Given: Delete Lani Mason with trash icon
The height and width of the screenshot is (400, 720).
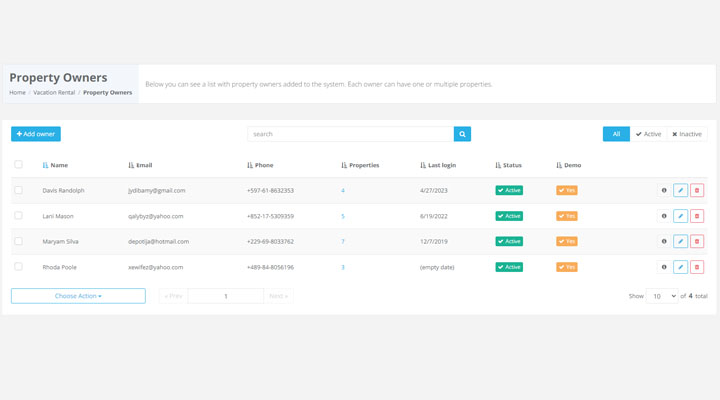Looking at the screenshot, I should tap(697, 216).
